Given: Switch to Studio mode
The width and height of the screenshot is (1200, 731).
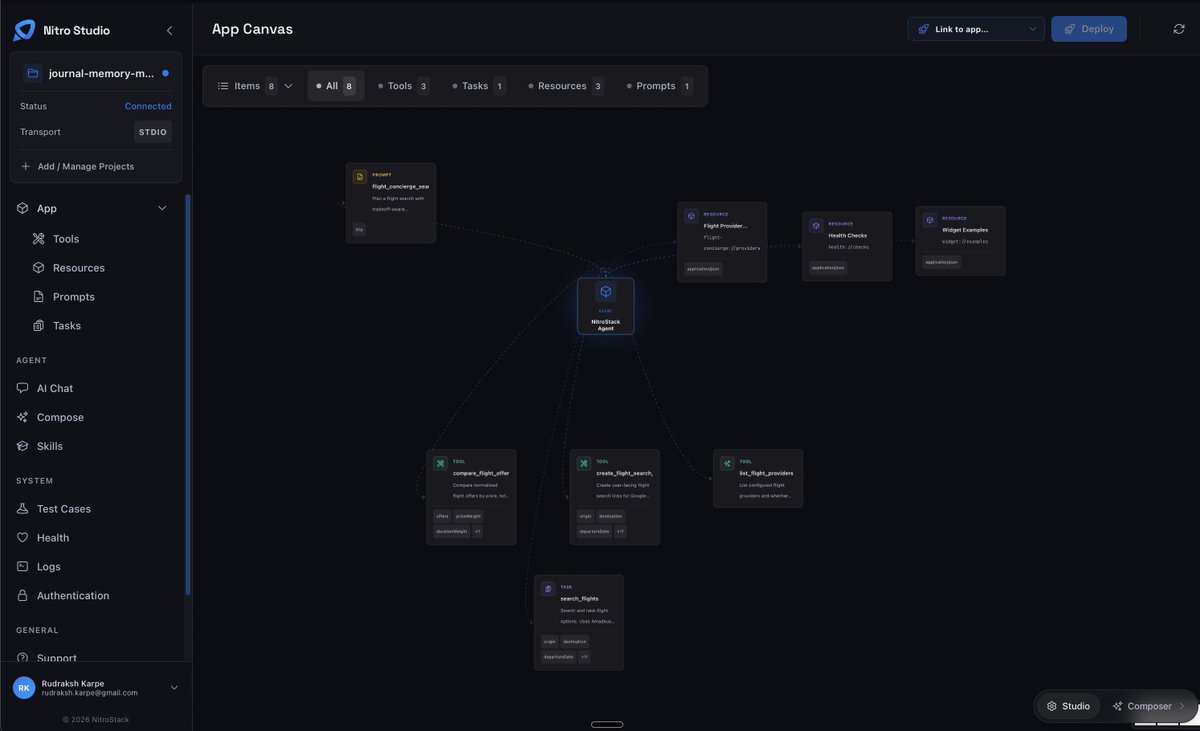Looking at the screenshot, I should click(x=1068, y=706).
